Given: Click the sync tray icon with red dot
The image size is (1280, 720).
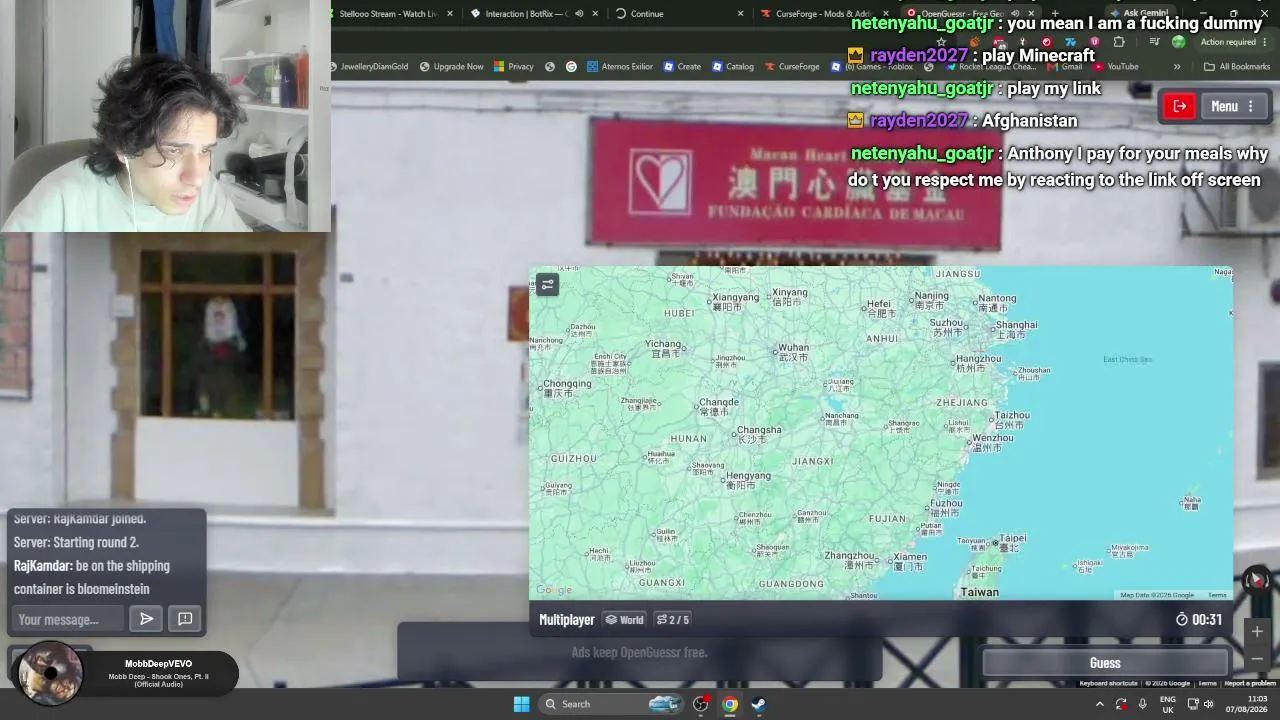Looking at the screenshot, I should coord(1121,704).
